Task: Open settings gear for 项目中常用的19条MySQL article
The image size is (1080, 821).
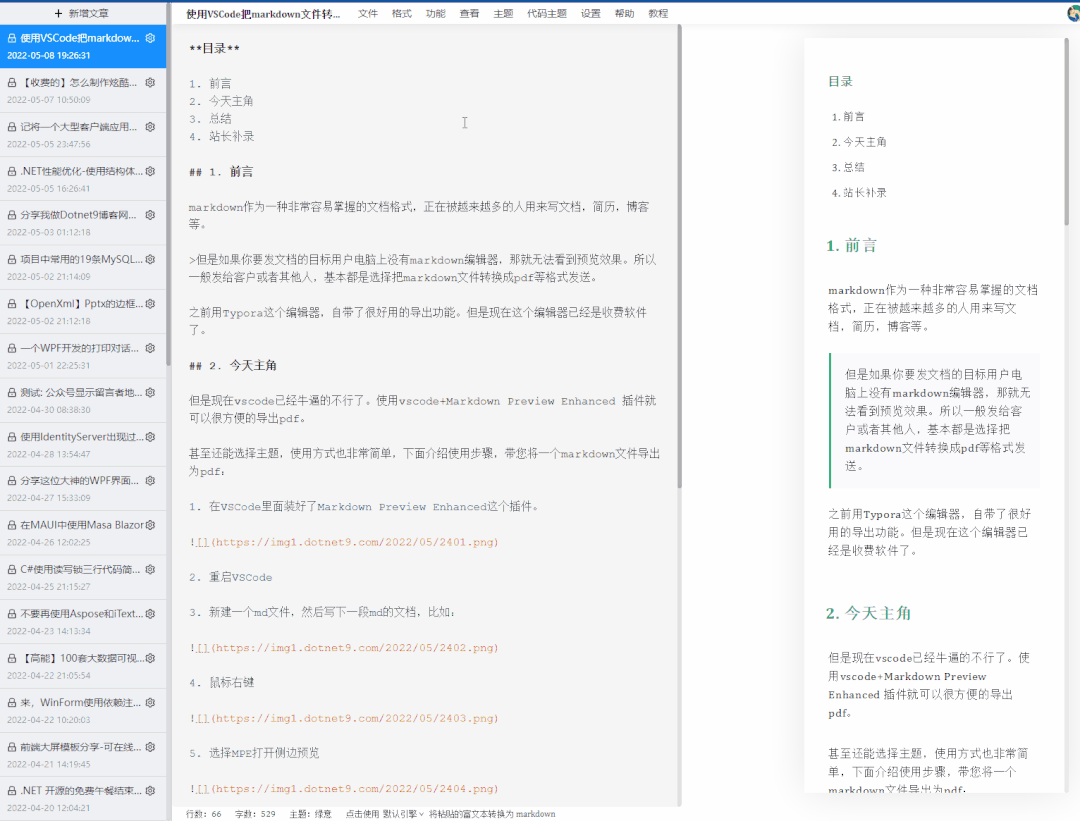Action: 150,259
